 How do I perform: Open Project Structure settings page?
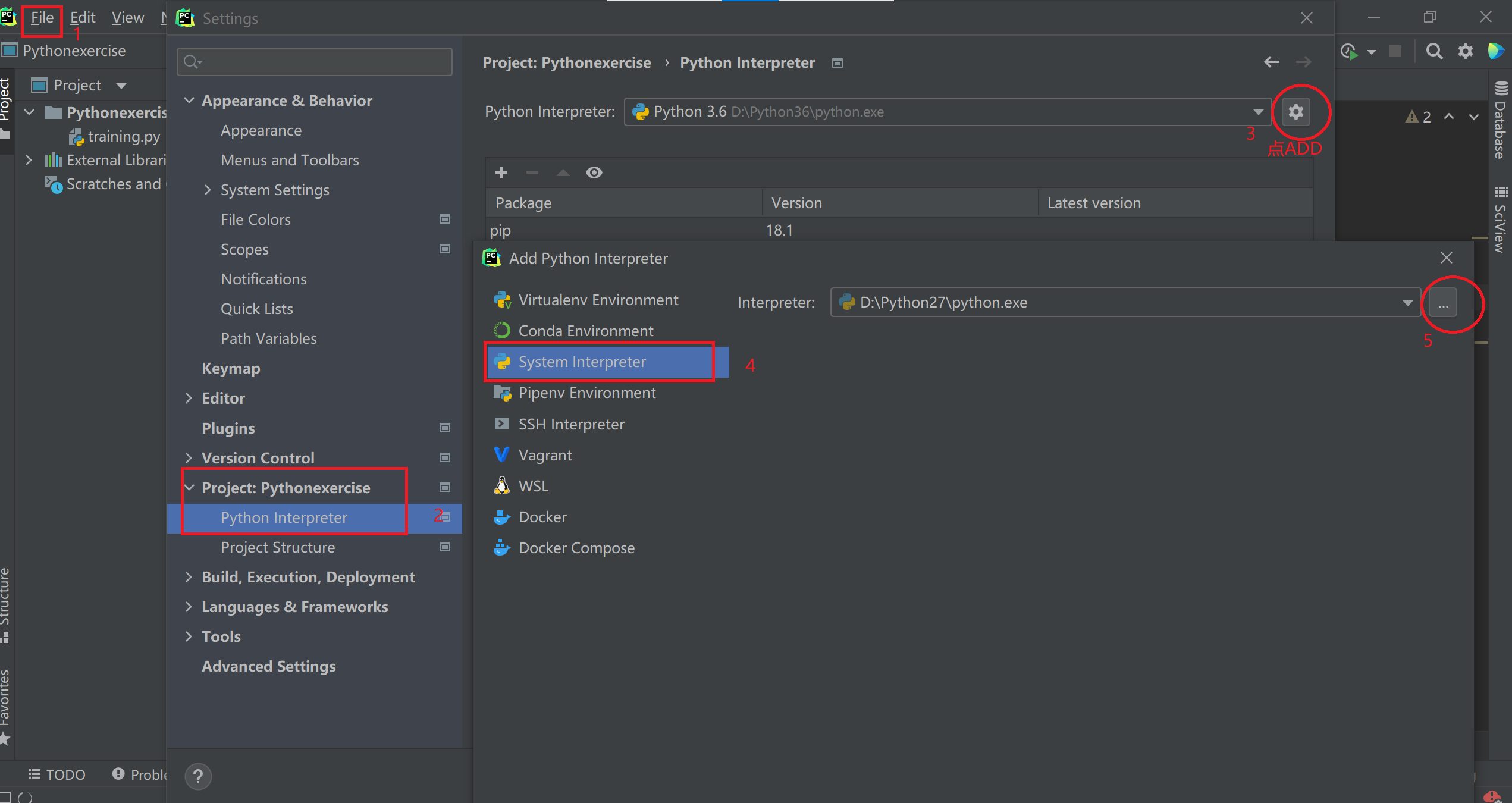(x=277, y=547)
